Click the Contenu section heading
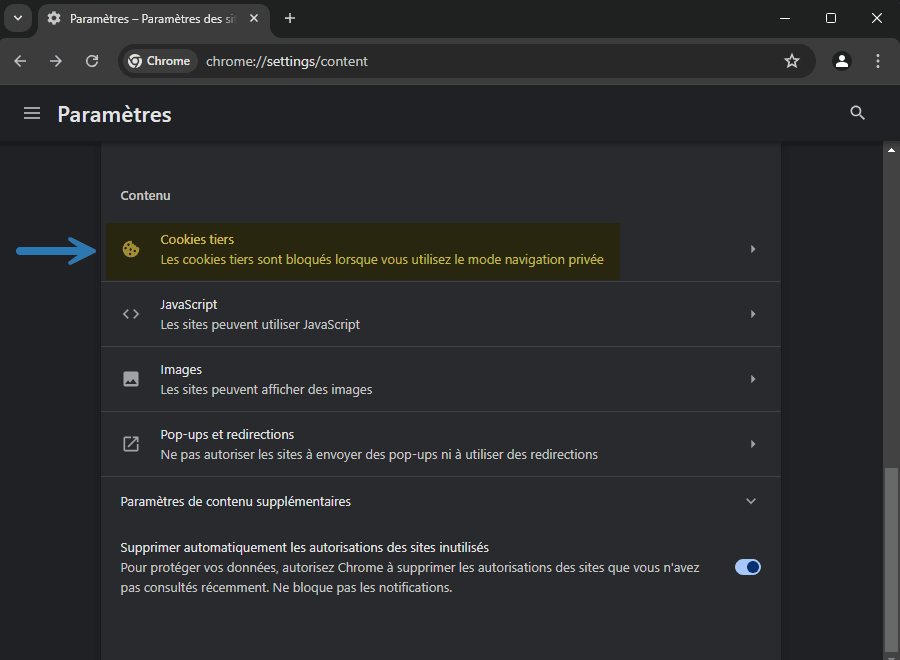This screenshot has height=660, width=900. tap(145, 196)
